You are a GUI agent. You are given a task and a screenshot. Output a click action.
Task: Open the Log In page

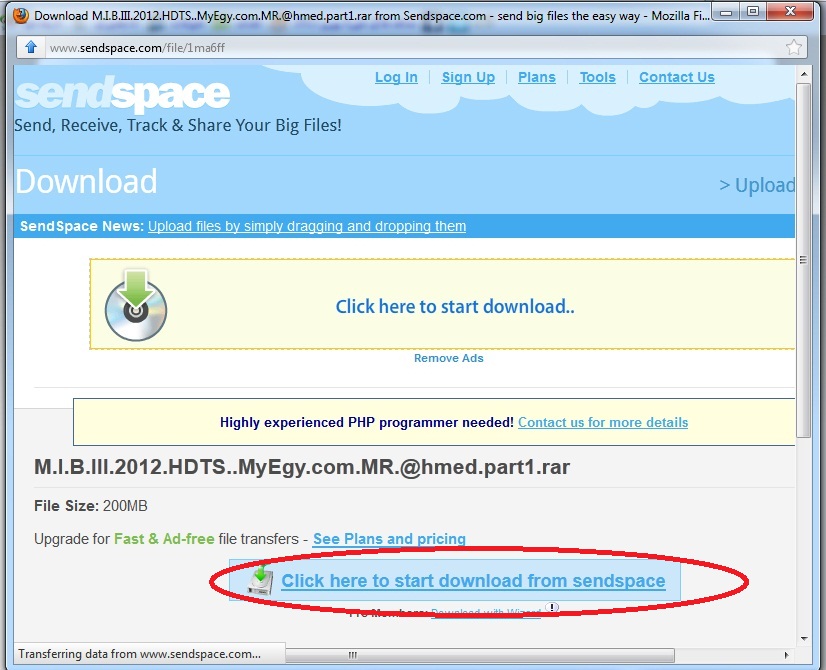(x=396, y=77)
